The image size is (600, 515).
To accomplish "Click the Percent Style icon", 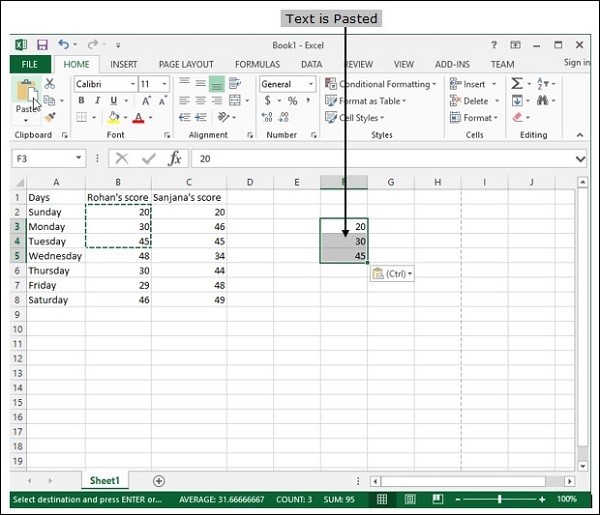I will tap(292, 101).
